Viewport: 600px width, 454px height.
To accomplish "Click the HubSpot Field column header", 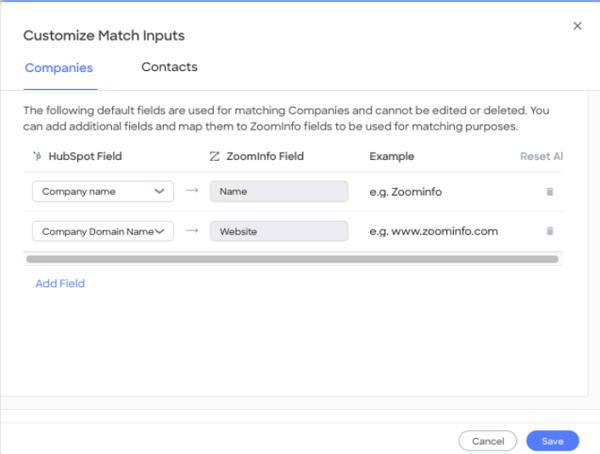I will coord(85,156).
